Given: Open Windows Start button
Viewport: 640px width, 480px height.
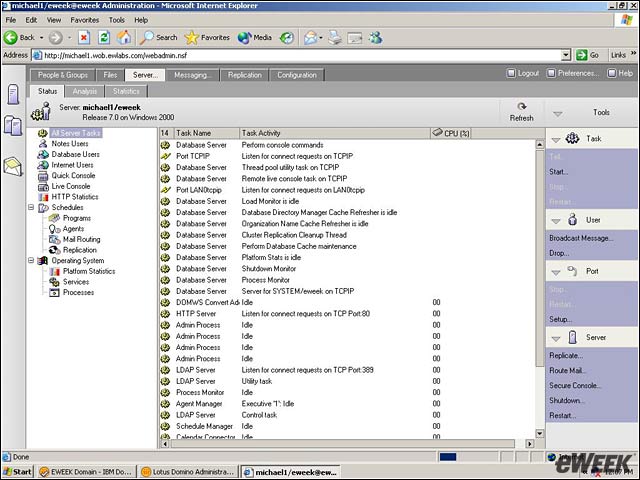Looking at the screenshot, I should coord(17,472).
